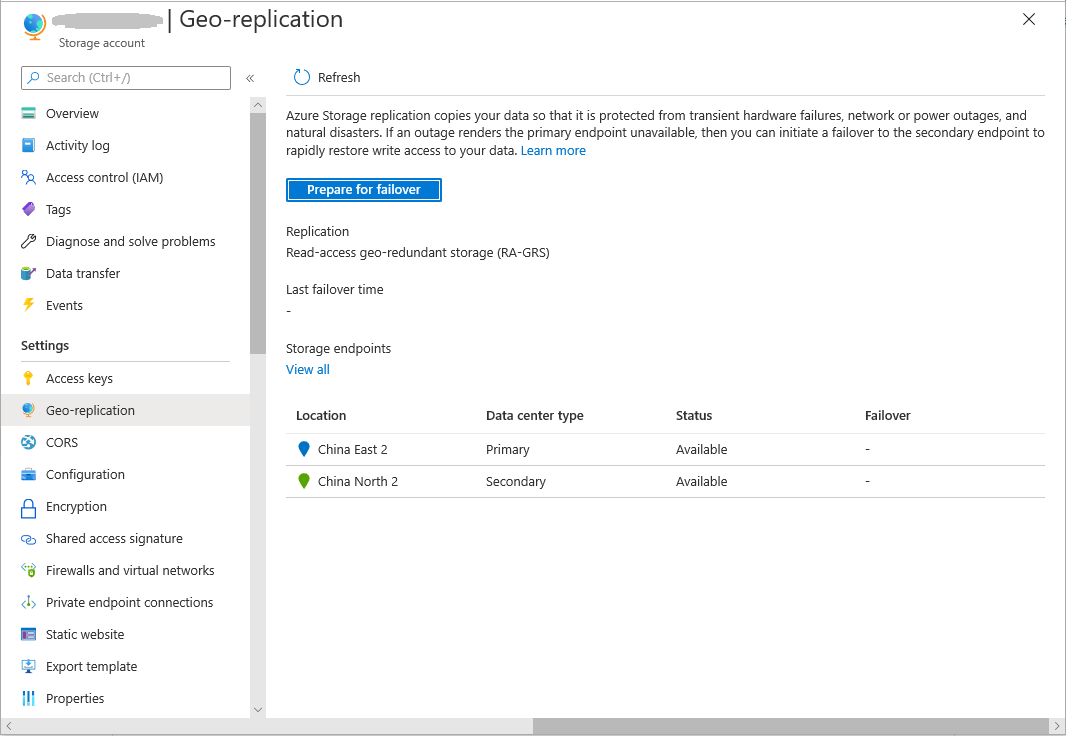Image resolution: width=1066 pixels, height=736 pixels.
Task: Click the Prepare for failover button
Action: click(364, 190)
